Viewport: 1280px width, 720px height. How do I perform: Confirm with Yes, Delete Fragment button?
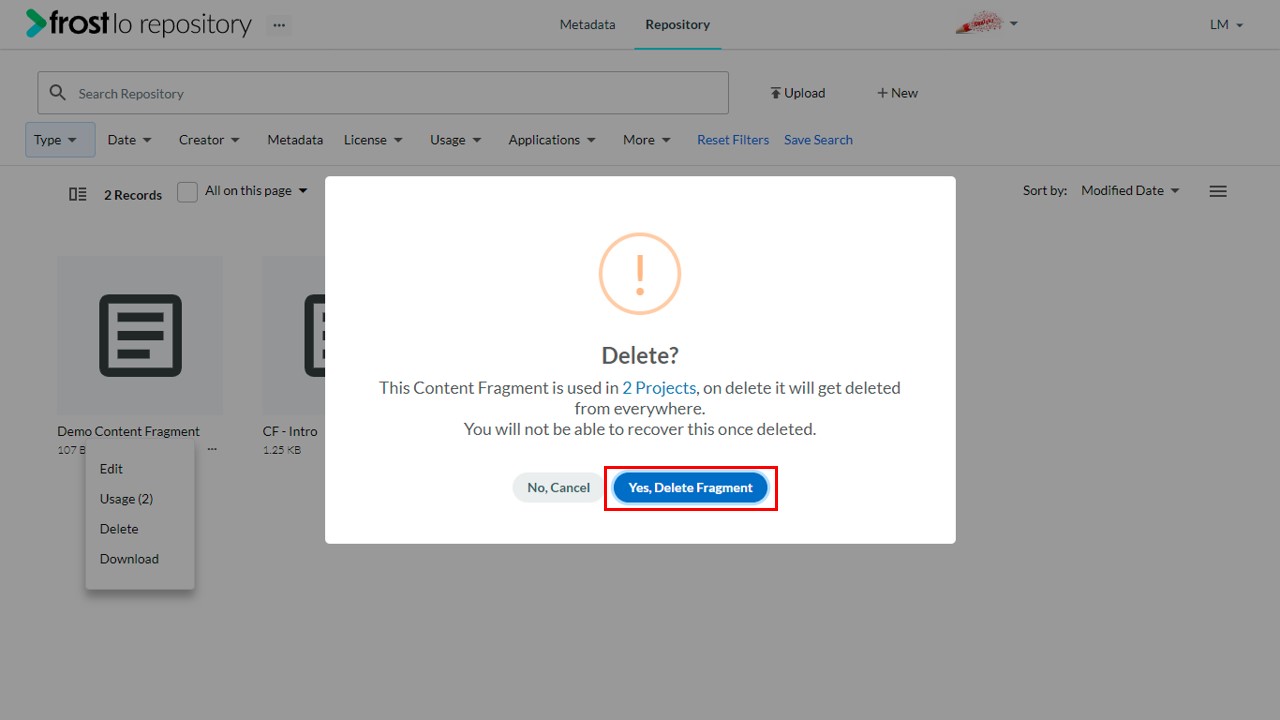(690, 488)
